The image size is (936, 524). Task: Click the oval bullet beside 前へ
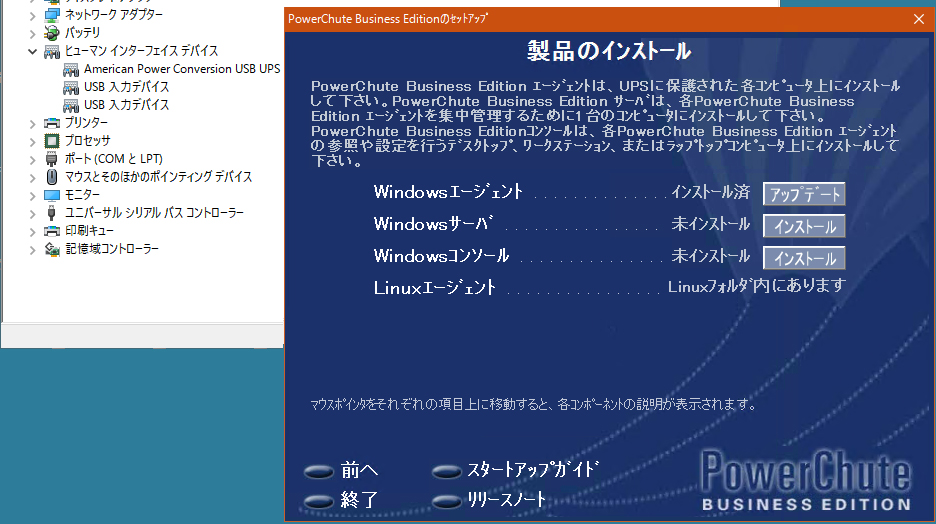tap(319, 472)
